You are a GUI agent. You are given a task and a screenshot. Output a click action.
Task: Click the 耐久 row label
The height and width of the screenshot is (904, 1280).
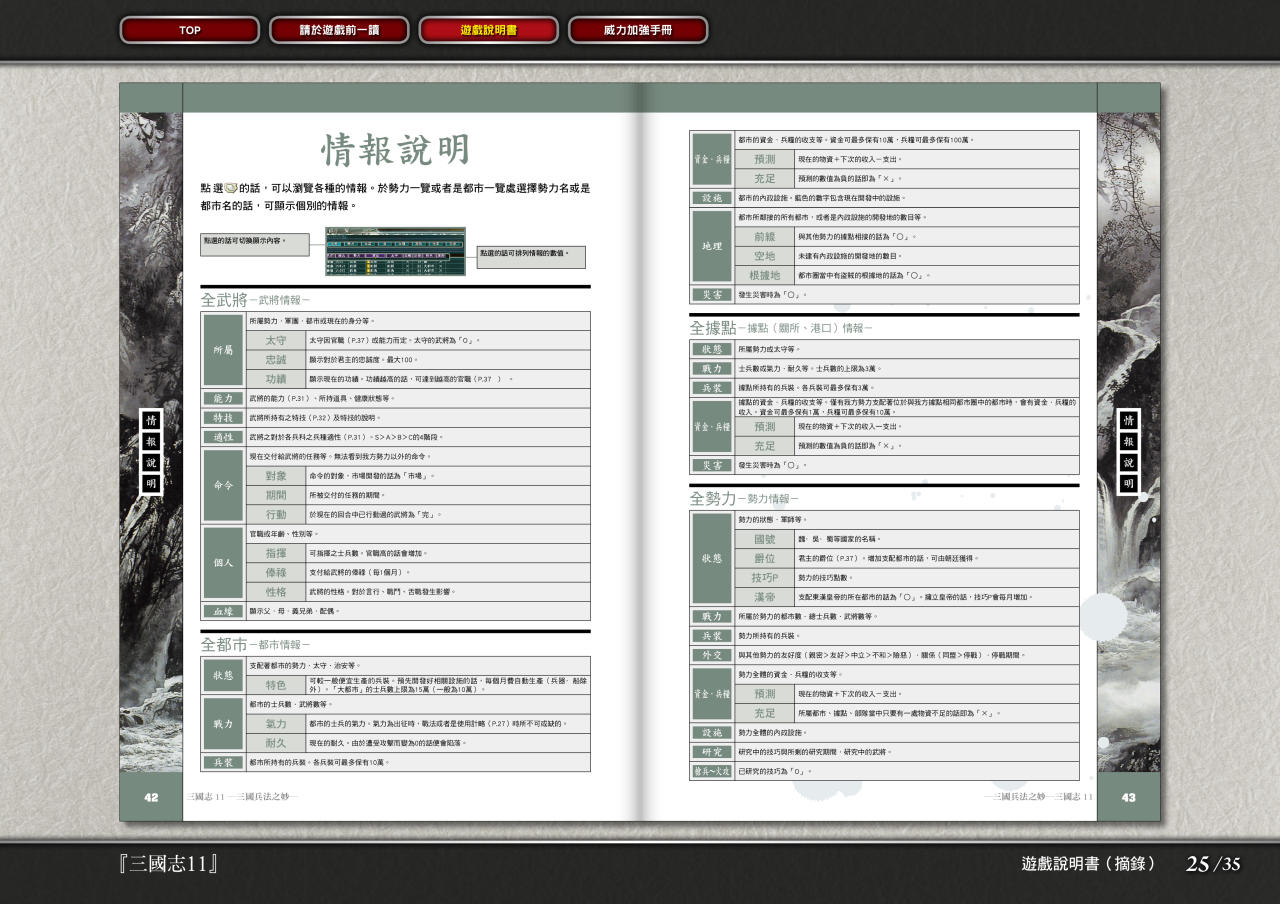[276, 743]
